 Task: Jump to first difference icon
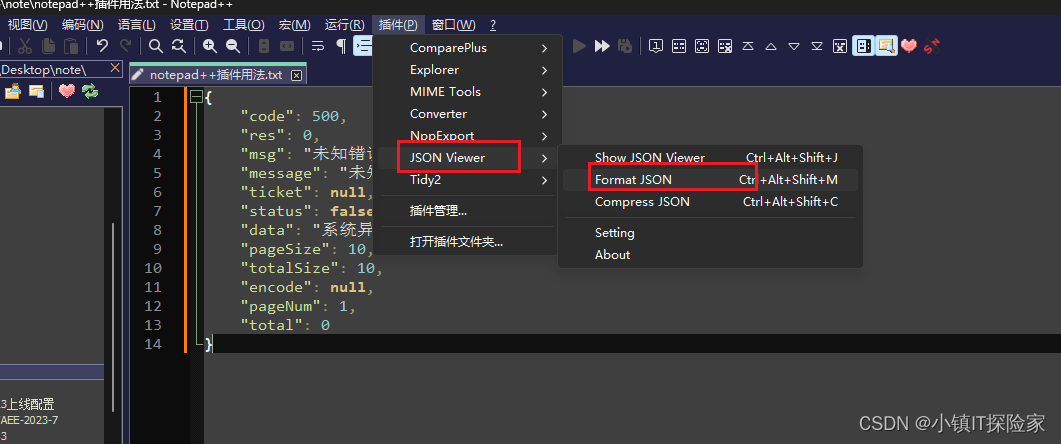pyautogui.click(x=748, y=46)
